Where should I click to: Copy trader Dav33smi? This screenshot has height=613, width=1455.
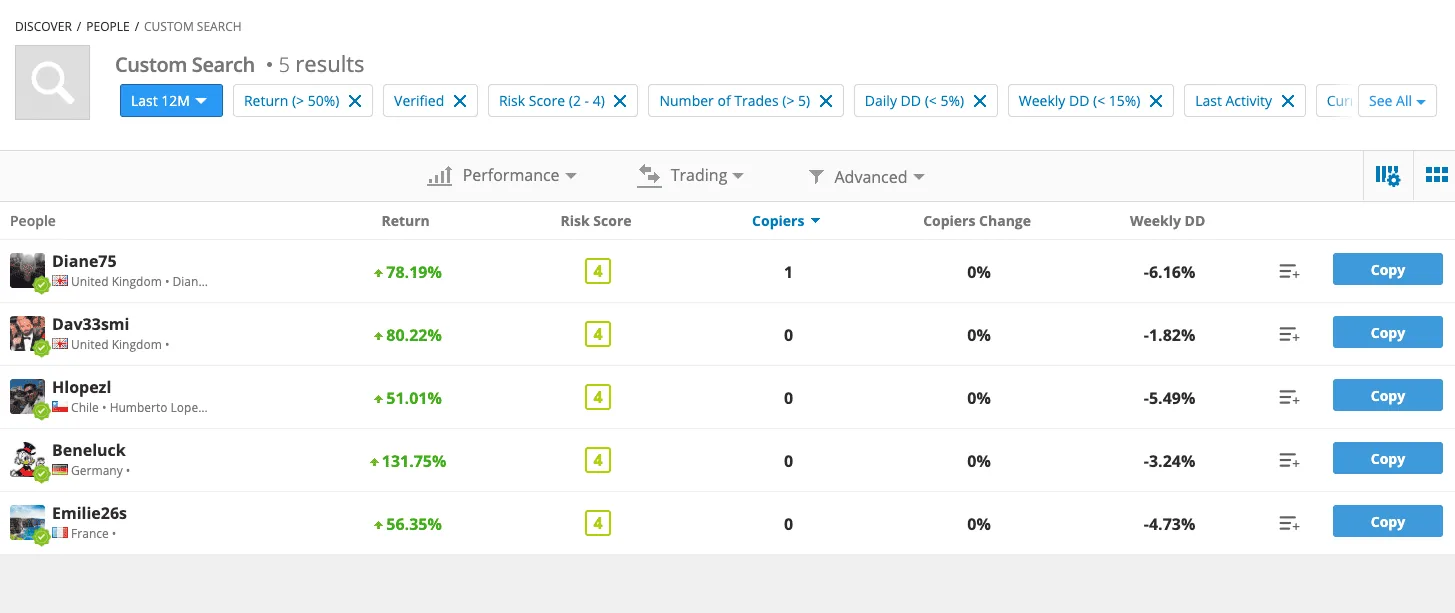coord(1387,333)
